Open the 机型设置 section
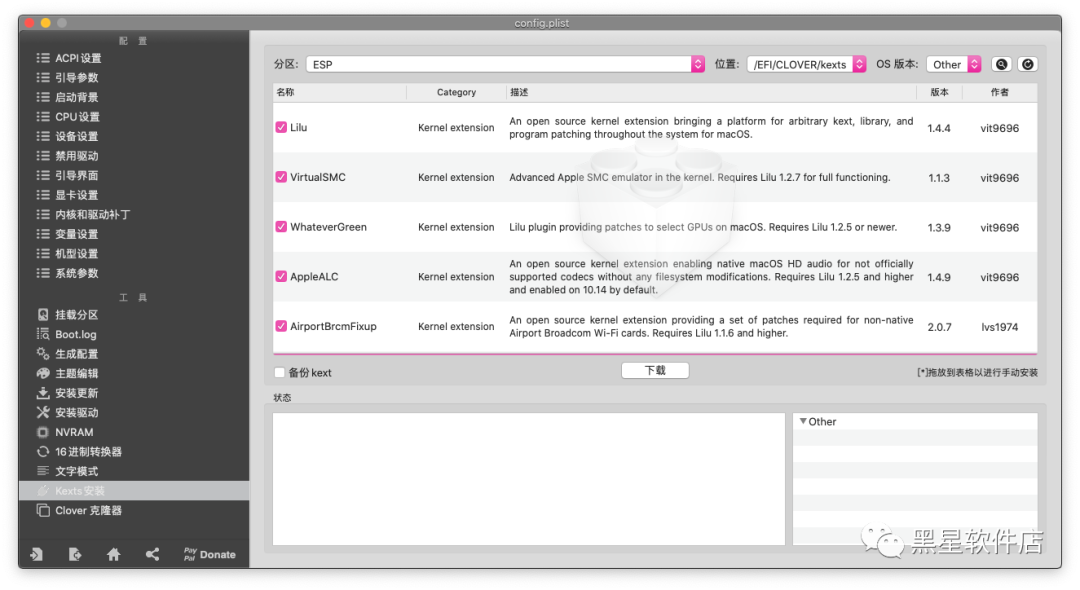 [76, 253]
